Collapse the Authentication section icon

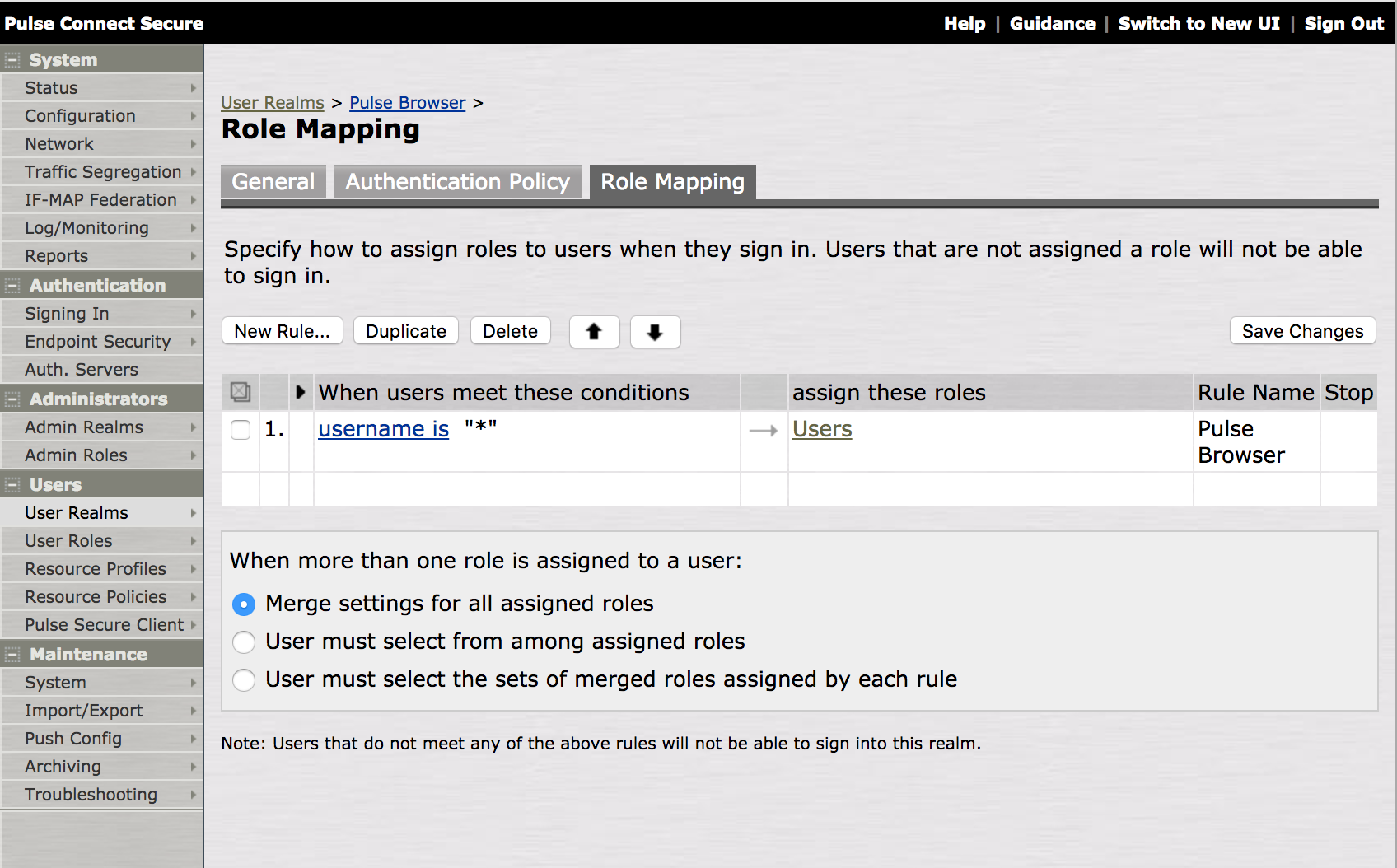coord(12,286)
